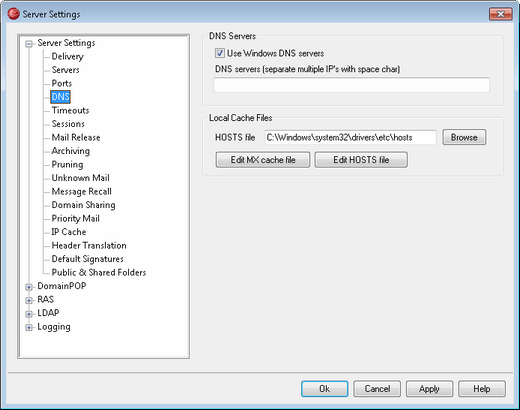The image size is (520, 410).
Task: Browse for the HOSTS file
Action: pyautogui.click(x=464, y=137)
